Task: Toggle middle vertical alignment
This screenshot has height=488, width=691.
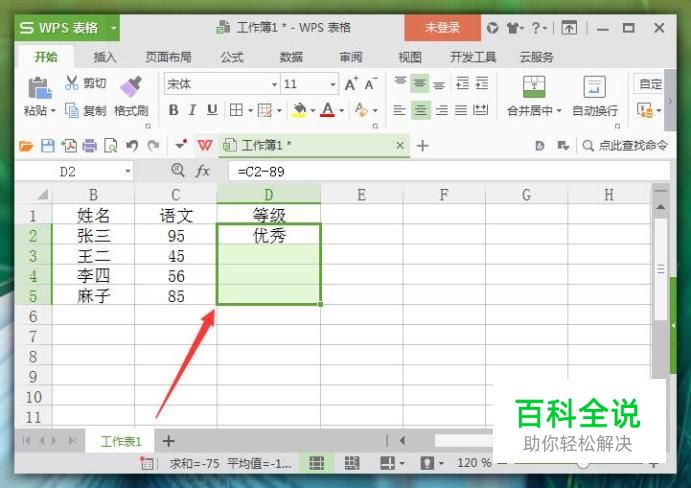Action: [420, 83]
